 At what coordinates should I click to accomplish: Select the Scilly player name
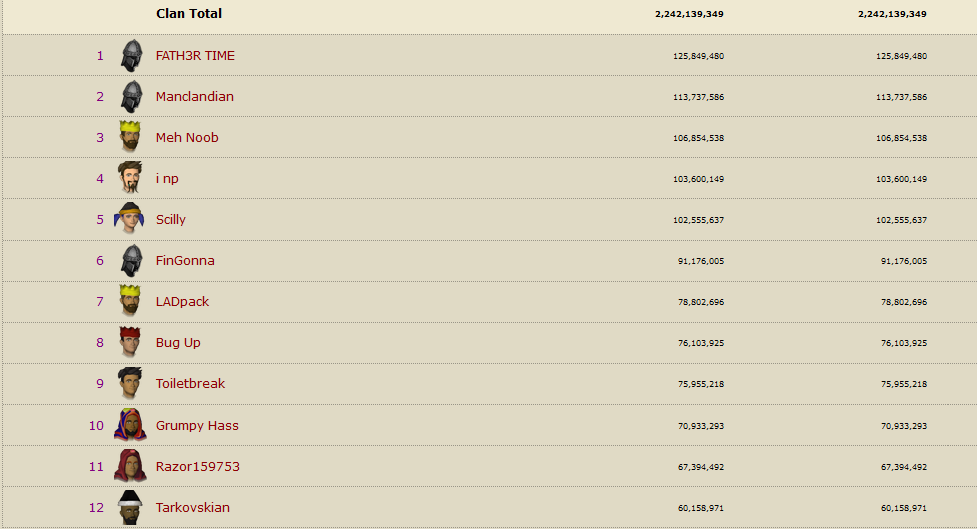pos(171,220)
